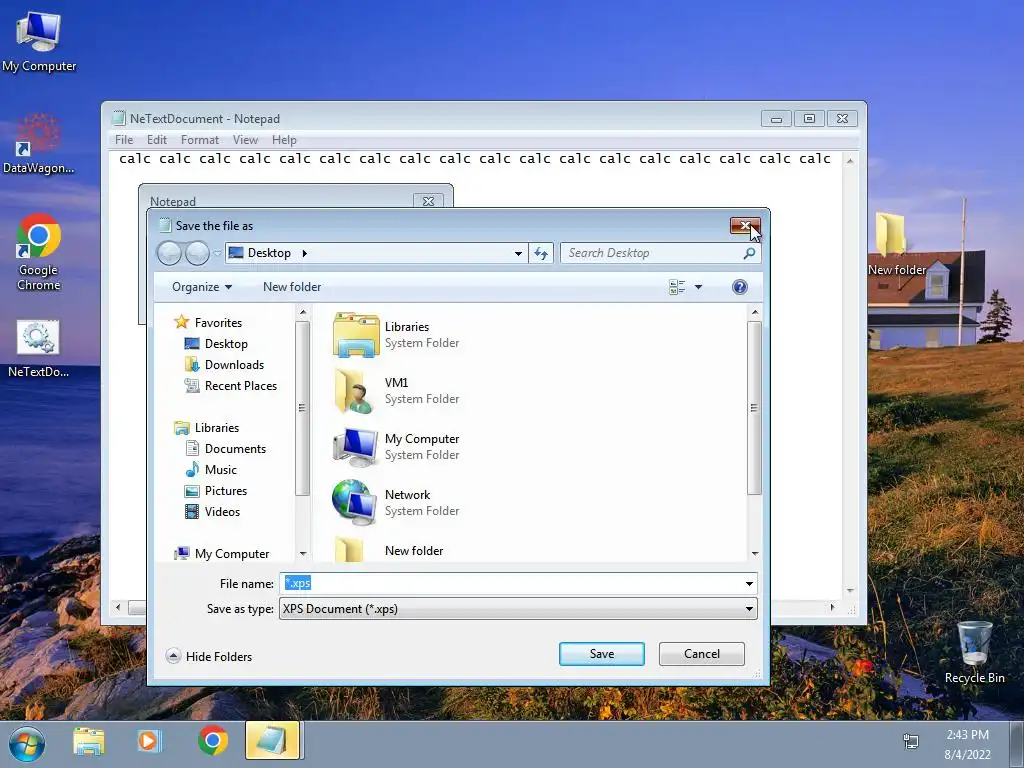Open the File name history dropdown
This screenshot has width=1024, height=768.
pos(749,583)
